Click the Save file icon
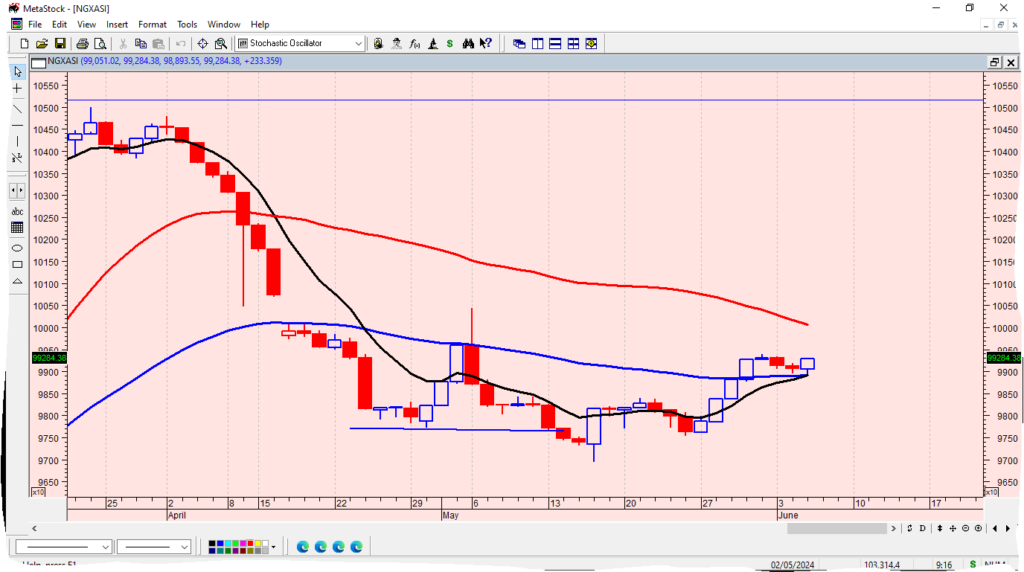The width and height of the screenshot is (1024, 572). click(60, 44)
